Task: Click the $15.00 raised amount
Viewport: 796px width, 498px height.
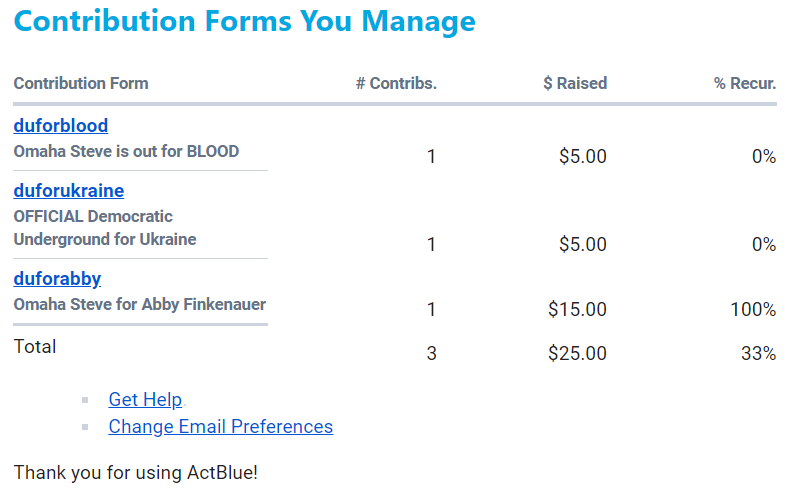Action: pos(577,310)
